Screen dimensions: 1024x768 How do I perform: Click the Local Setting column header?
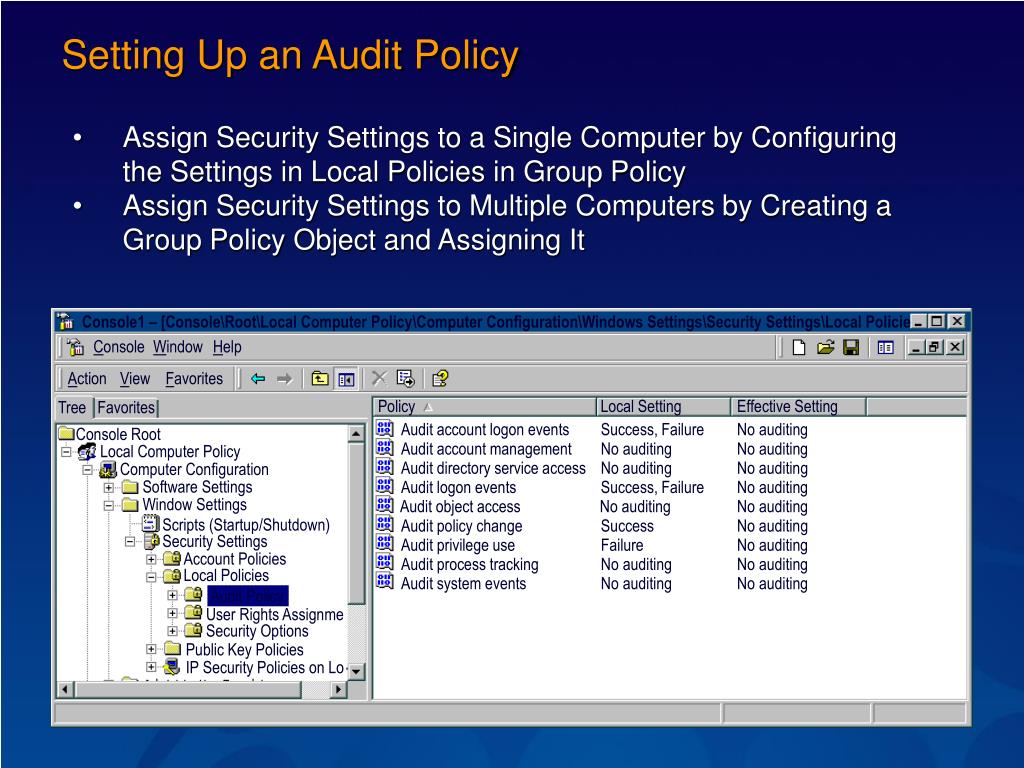coord(663,406)
